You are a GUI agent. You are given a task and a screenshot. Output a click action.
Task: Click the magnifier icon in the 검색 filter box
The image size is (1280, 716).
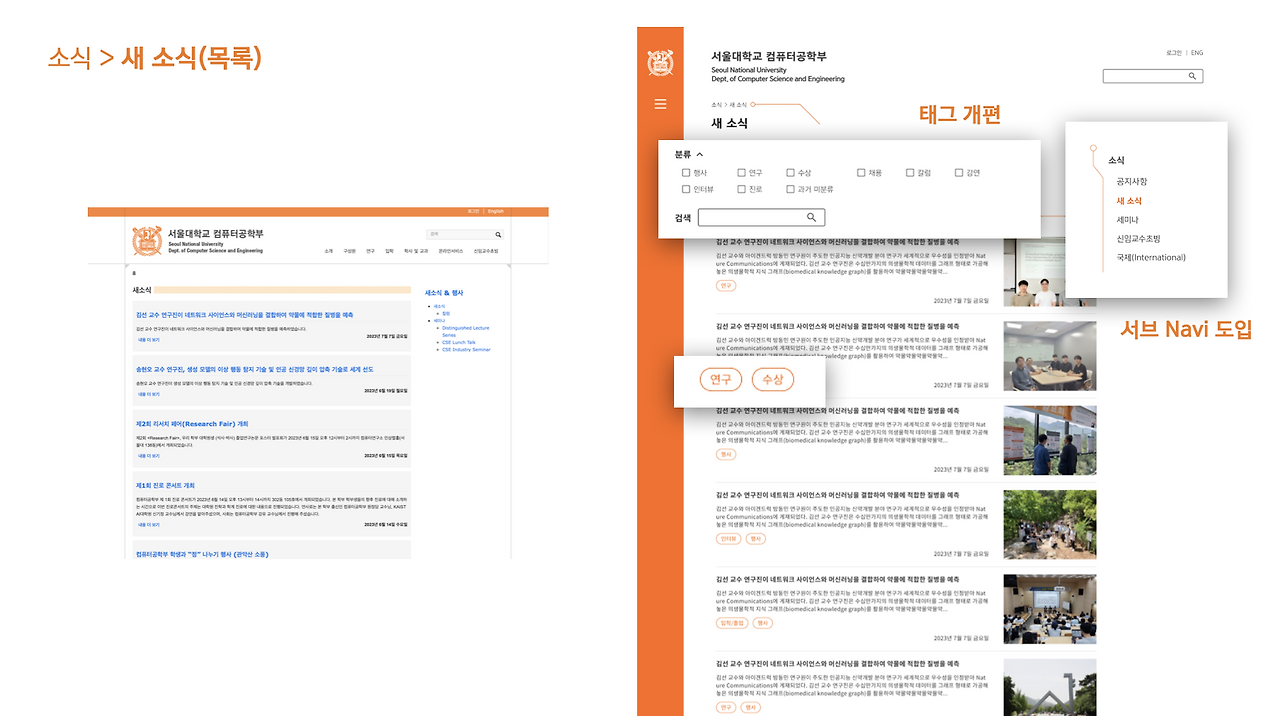click(x=811, y=217)
